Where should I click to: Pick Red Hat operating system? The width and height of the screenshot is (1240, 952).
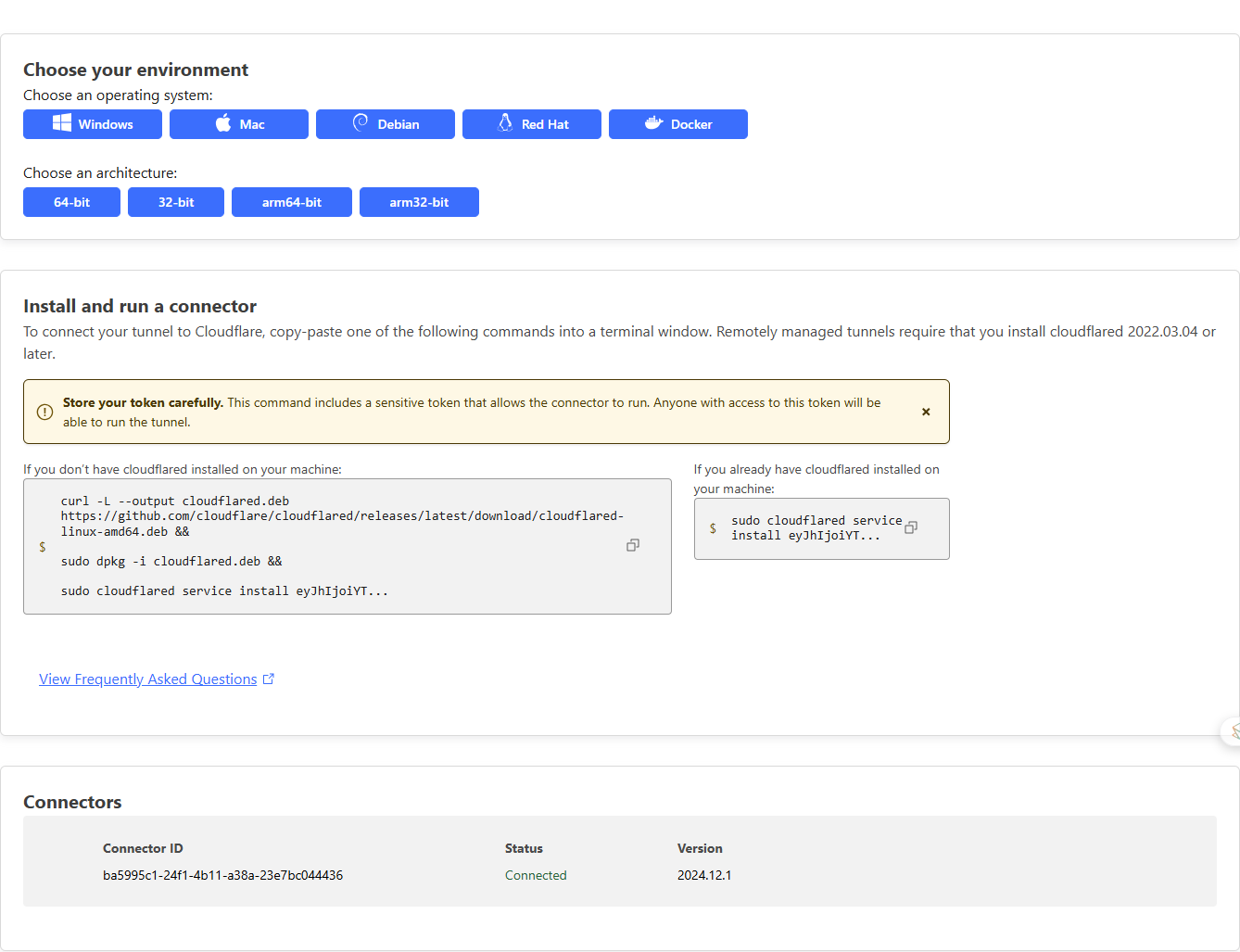(532, 124)
